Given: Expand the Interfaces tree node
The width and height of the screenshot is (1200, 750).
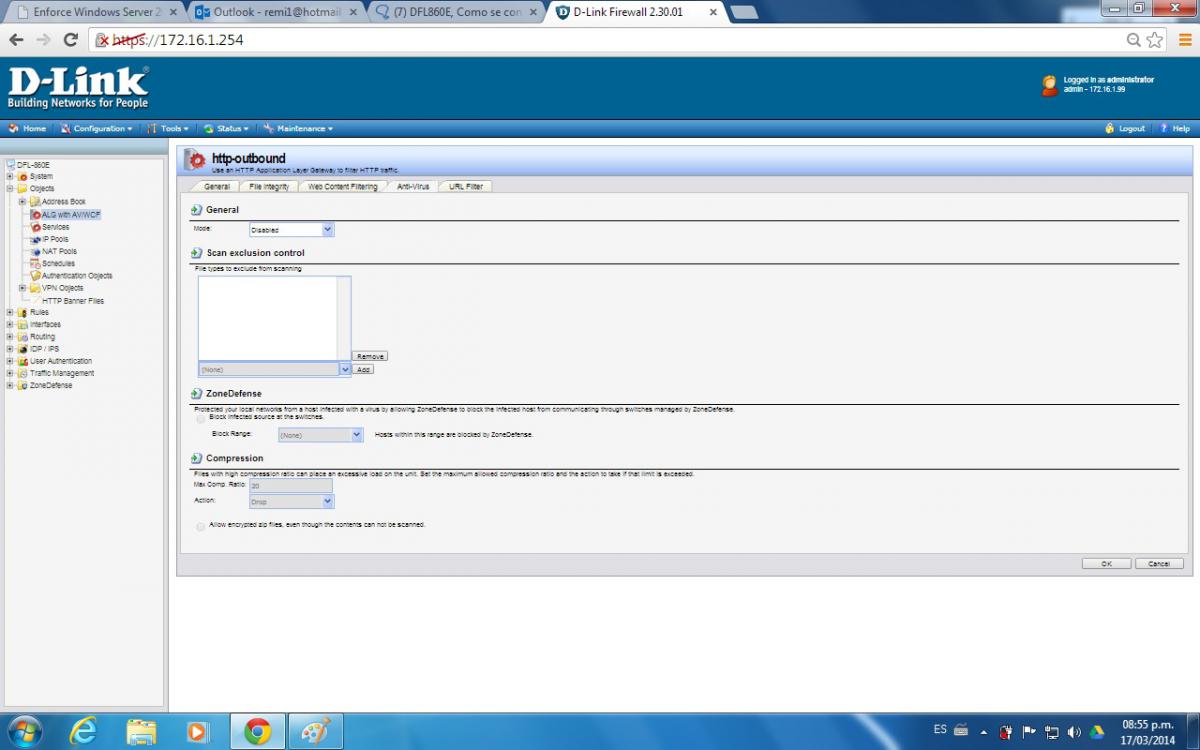Looking at the screenshot, I should [x=10, y=324].
